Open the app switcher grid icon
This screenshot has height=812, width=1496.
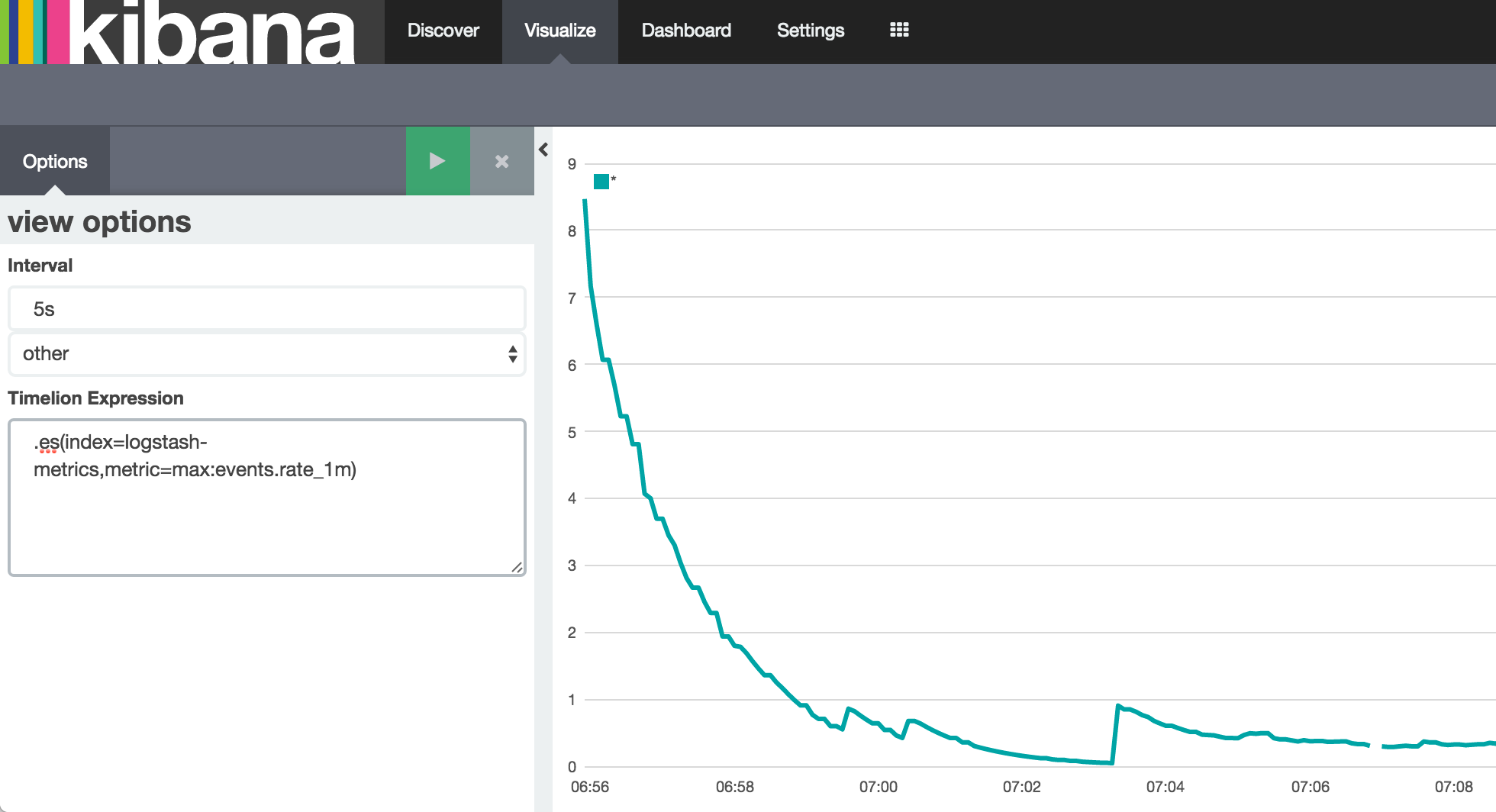click(x=899, y=29)
